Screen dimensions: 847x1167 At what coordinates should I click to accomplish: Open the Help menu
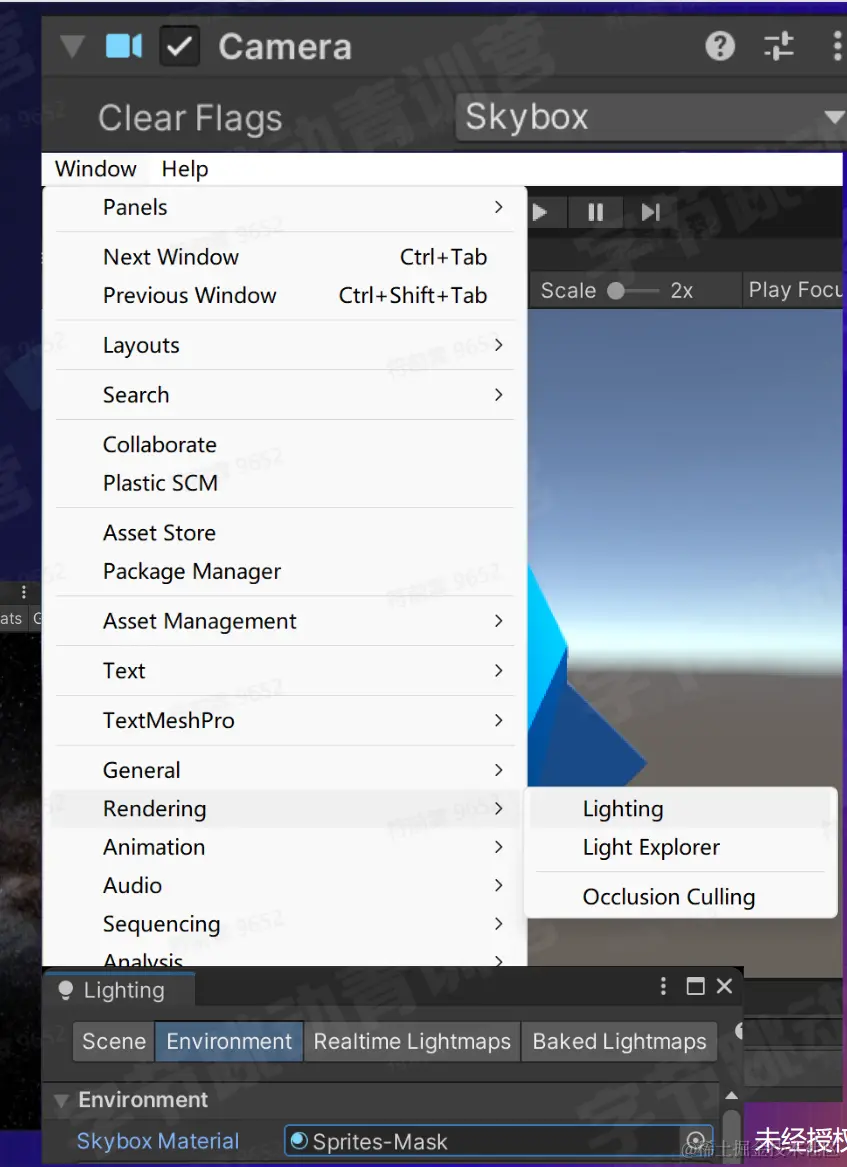185,169
